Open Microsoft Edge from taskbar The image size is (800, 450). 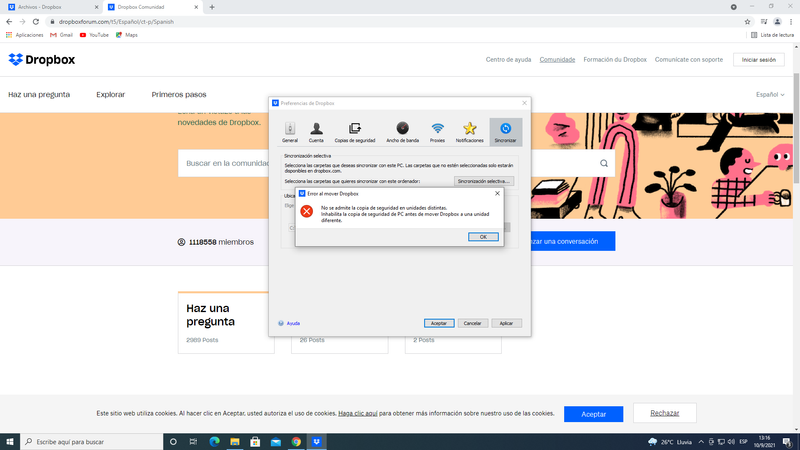point(214,442)
